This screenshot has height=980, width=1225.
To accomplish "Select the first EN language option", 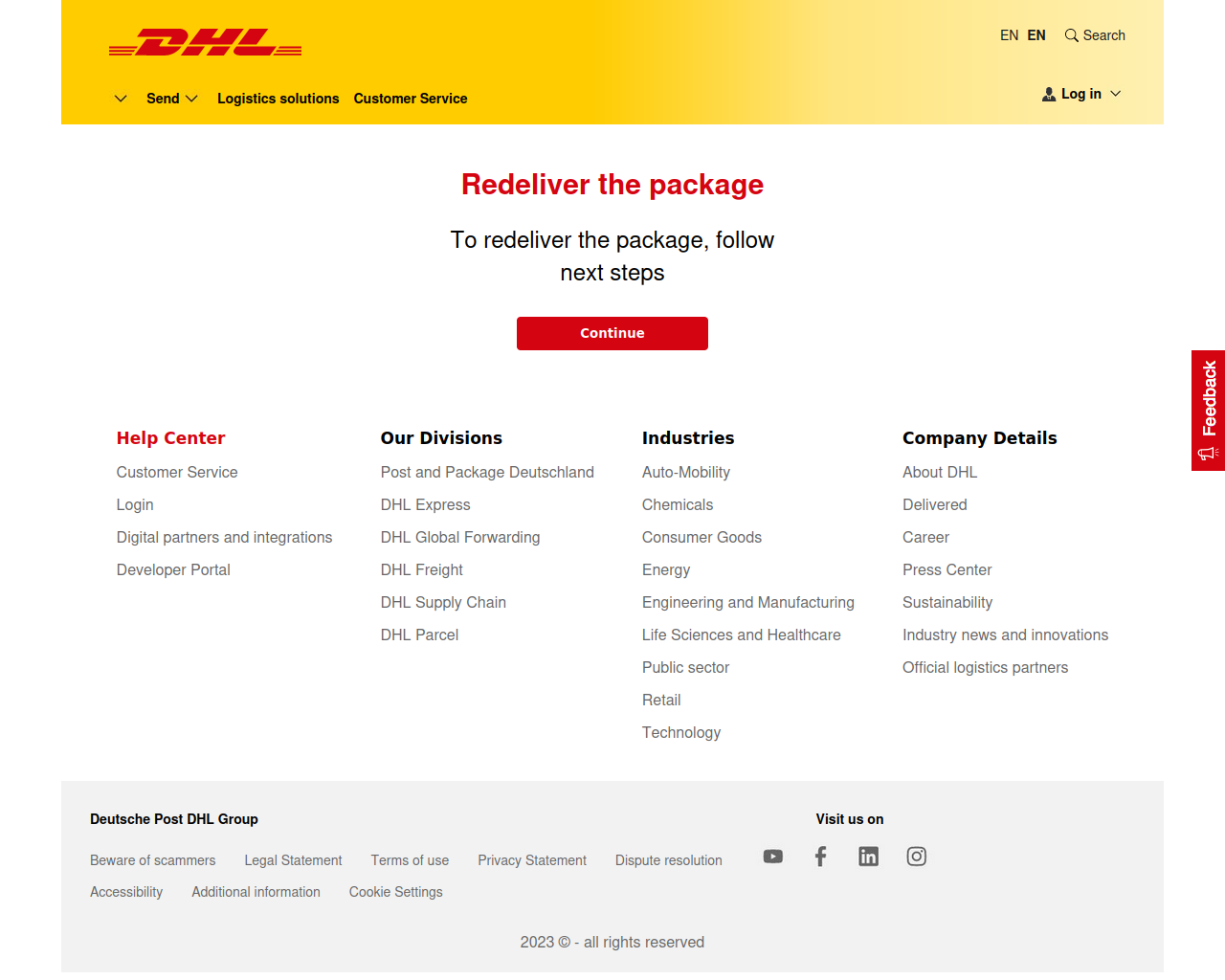I will point(1009,35).
